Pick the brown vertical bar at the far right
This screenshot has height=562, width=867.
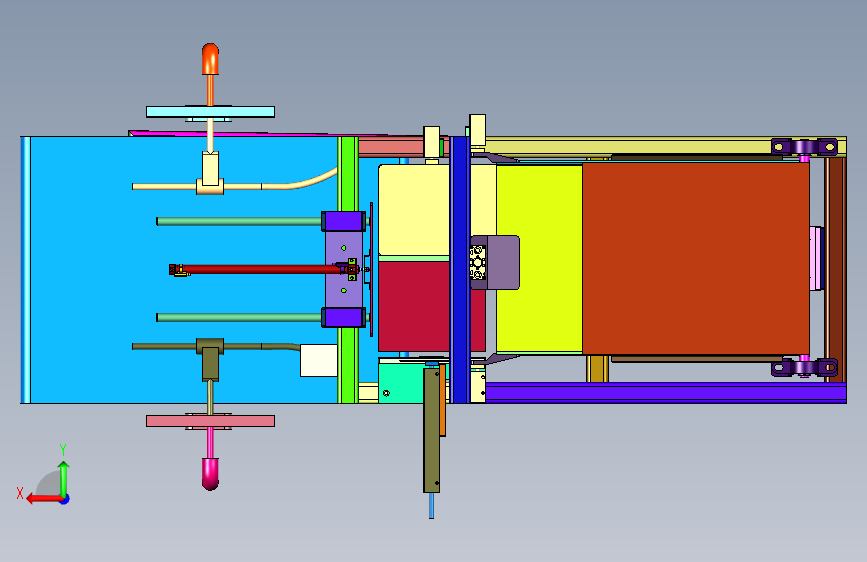[836, 269]
